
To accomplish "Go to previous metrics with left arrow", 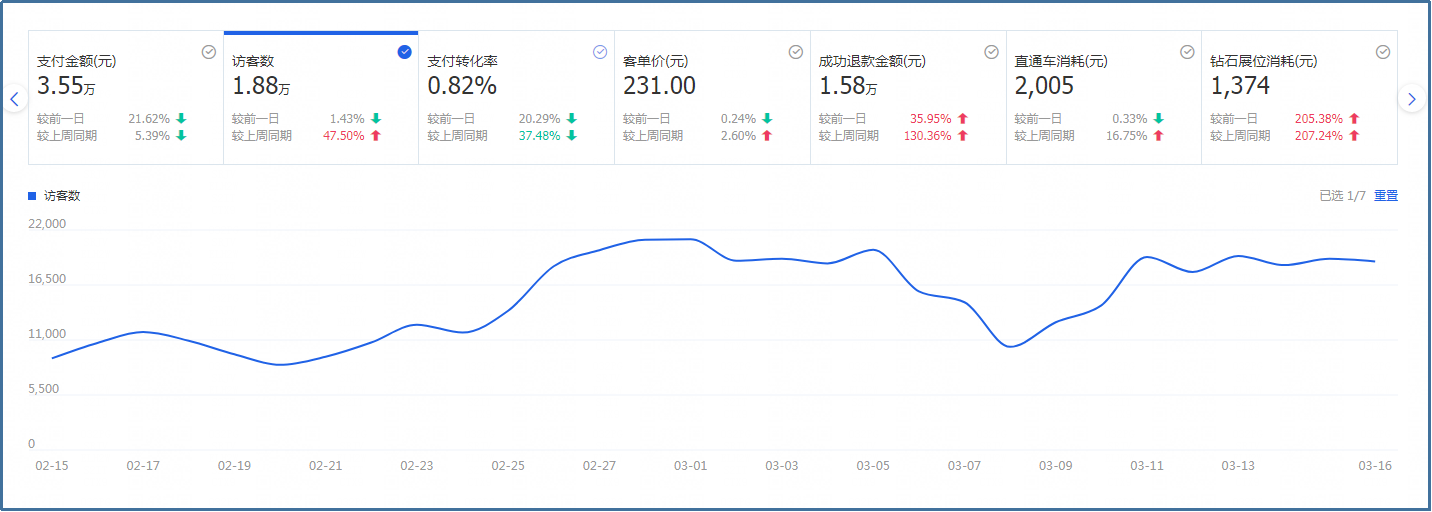I will click(x=14, y=99).
